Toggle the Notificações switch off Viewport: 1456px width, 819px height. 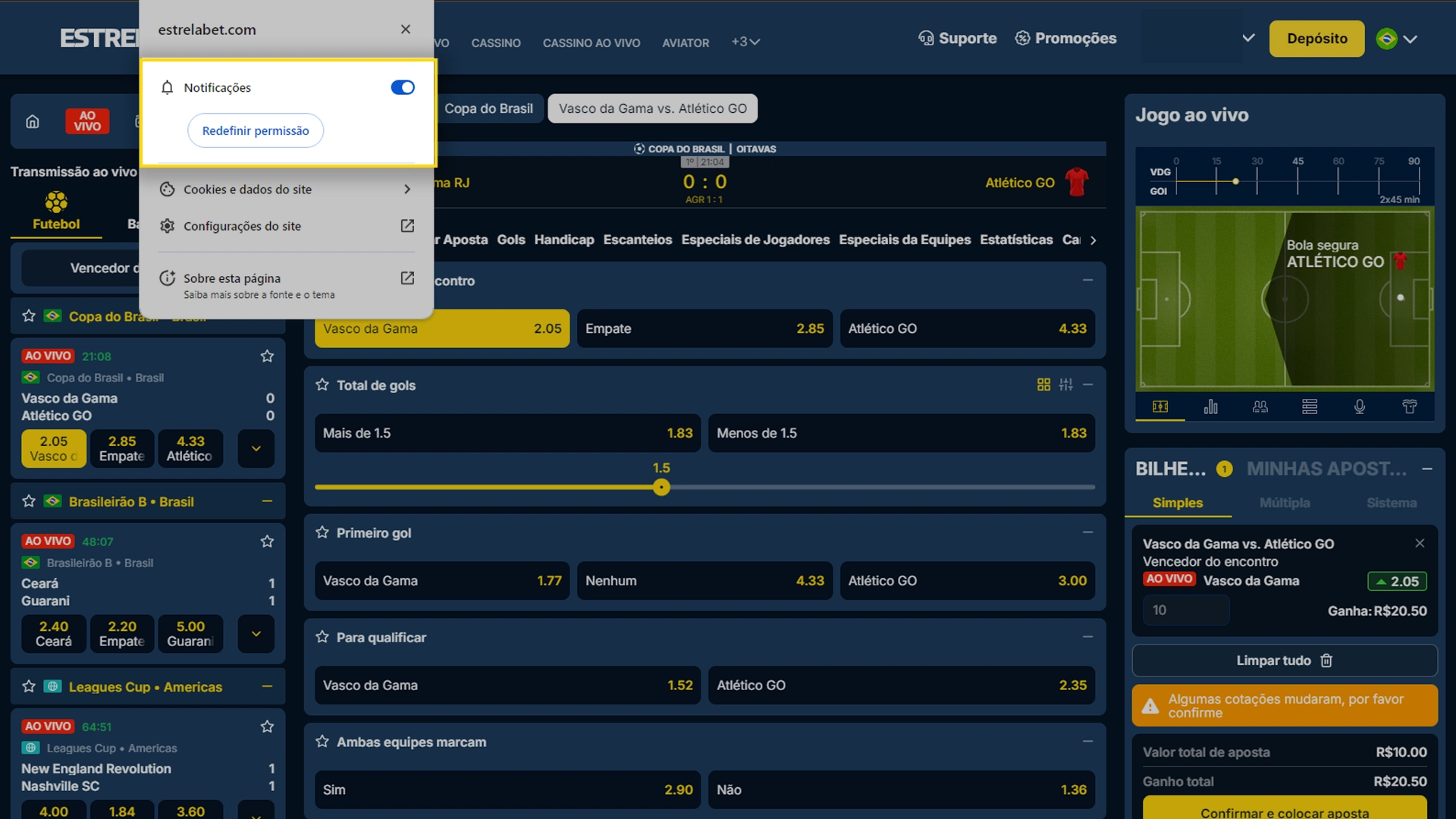(x=403, y=87)
